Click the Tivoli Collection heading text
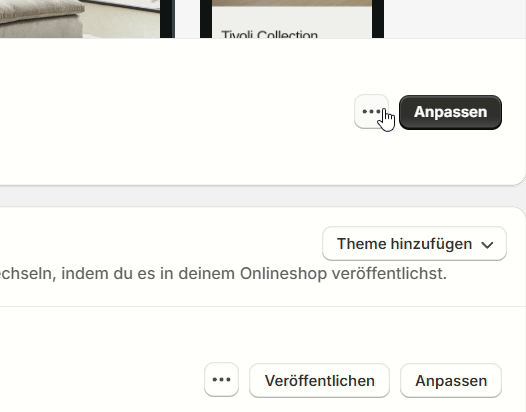 point(269,34)
